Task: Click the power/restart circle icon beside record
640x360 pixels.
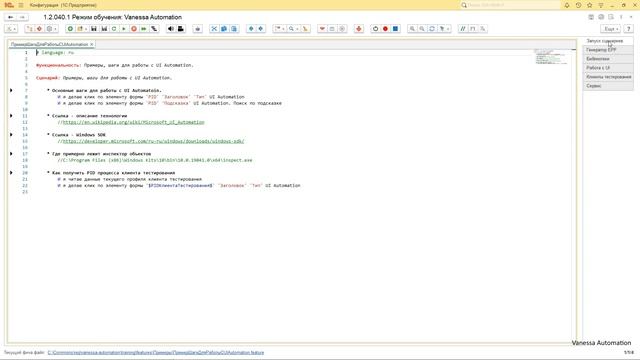Action: pyautogui.click(x=376, y=29)
